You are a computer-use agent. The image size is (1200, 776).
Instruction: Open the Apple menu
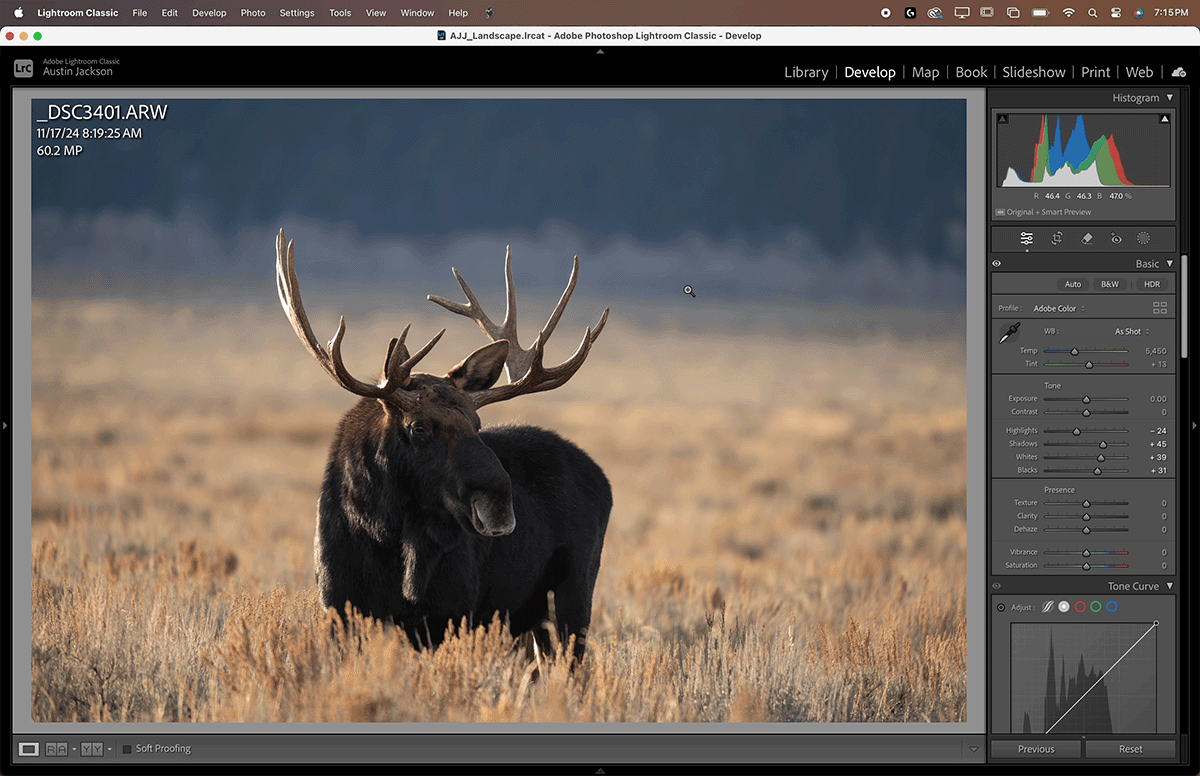point(18,13)
